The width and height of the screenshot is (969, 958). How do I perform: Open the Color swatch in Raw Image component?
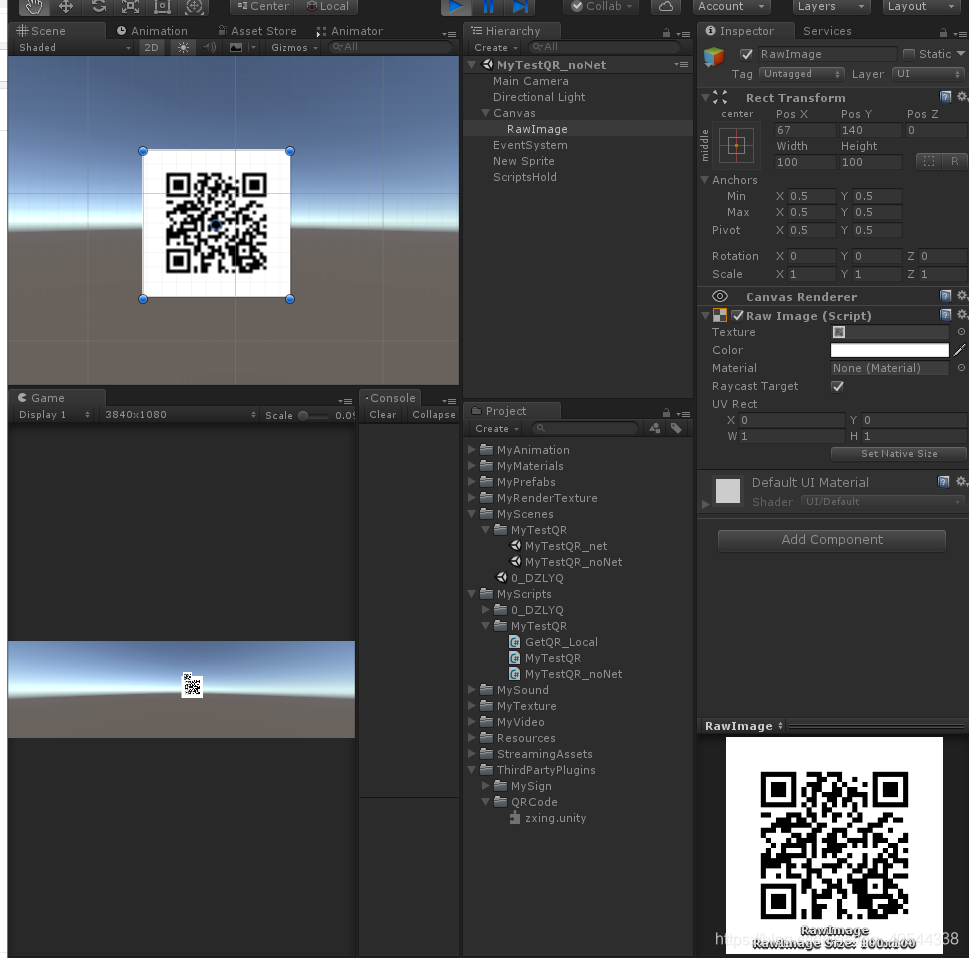point(888,350)
